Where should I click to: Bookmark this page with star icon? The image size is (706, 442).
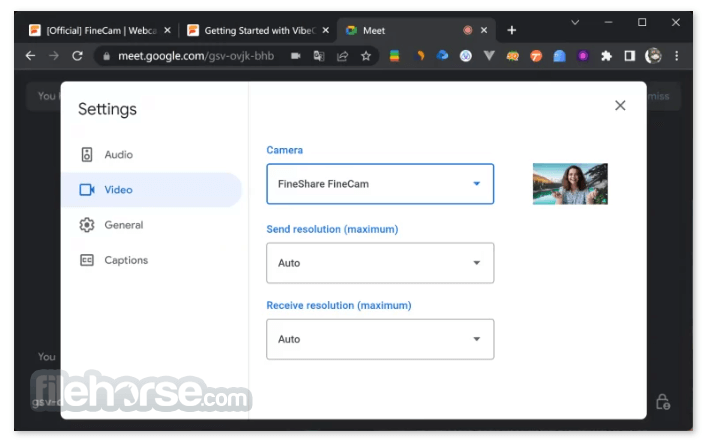(x=366, y=56)
